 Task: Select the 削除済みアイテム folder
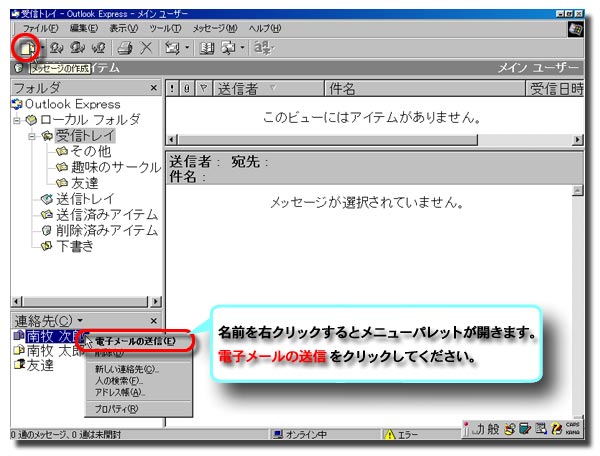tap(107, 230)
